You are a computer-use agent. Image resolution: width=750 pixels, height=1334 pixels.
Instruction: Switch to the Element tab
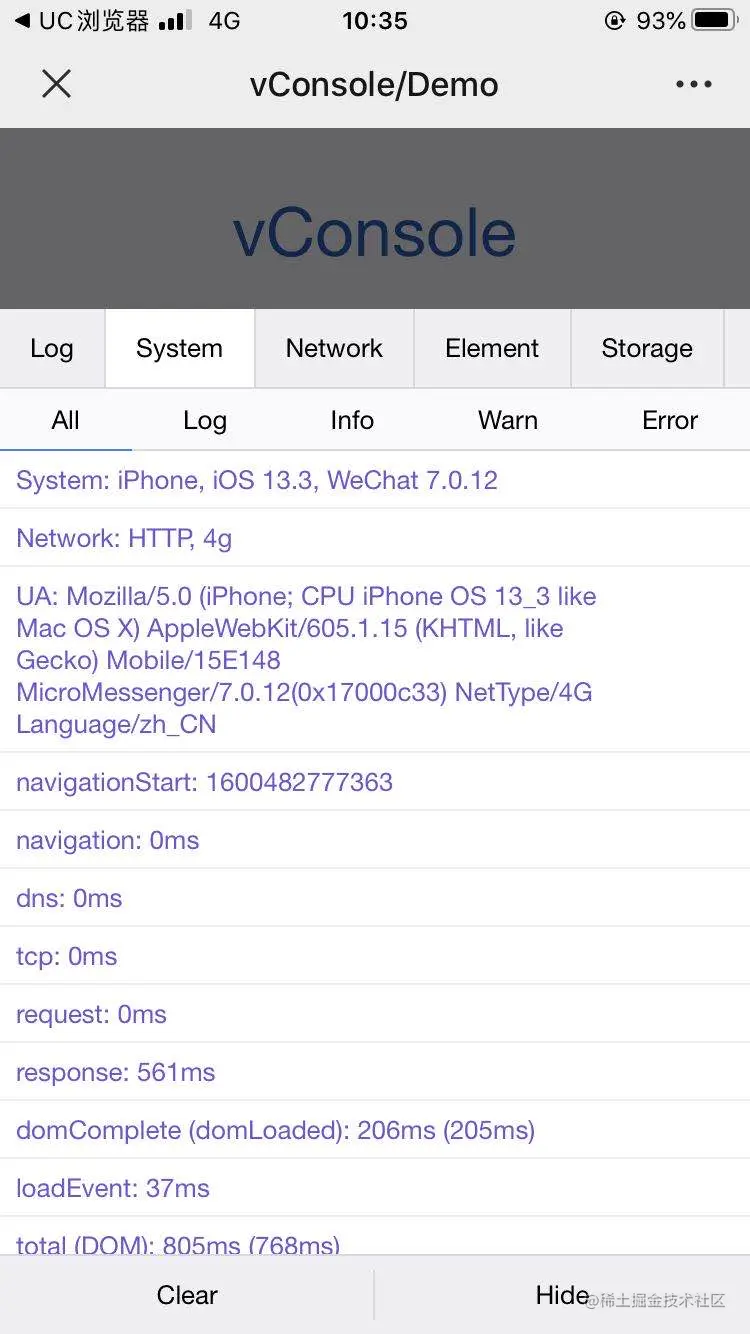(492, 348)
